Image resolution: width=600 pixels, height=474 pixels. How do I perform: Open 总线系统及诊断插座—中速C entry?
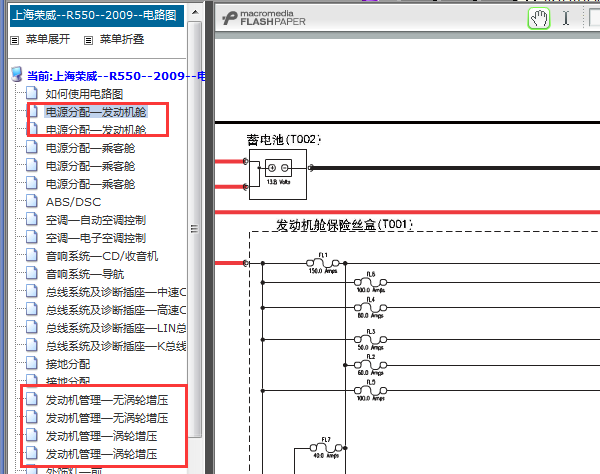[116, 292]
